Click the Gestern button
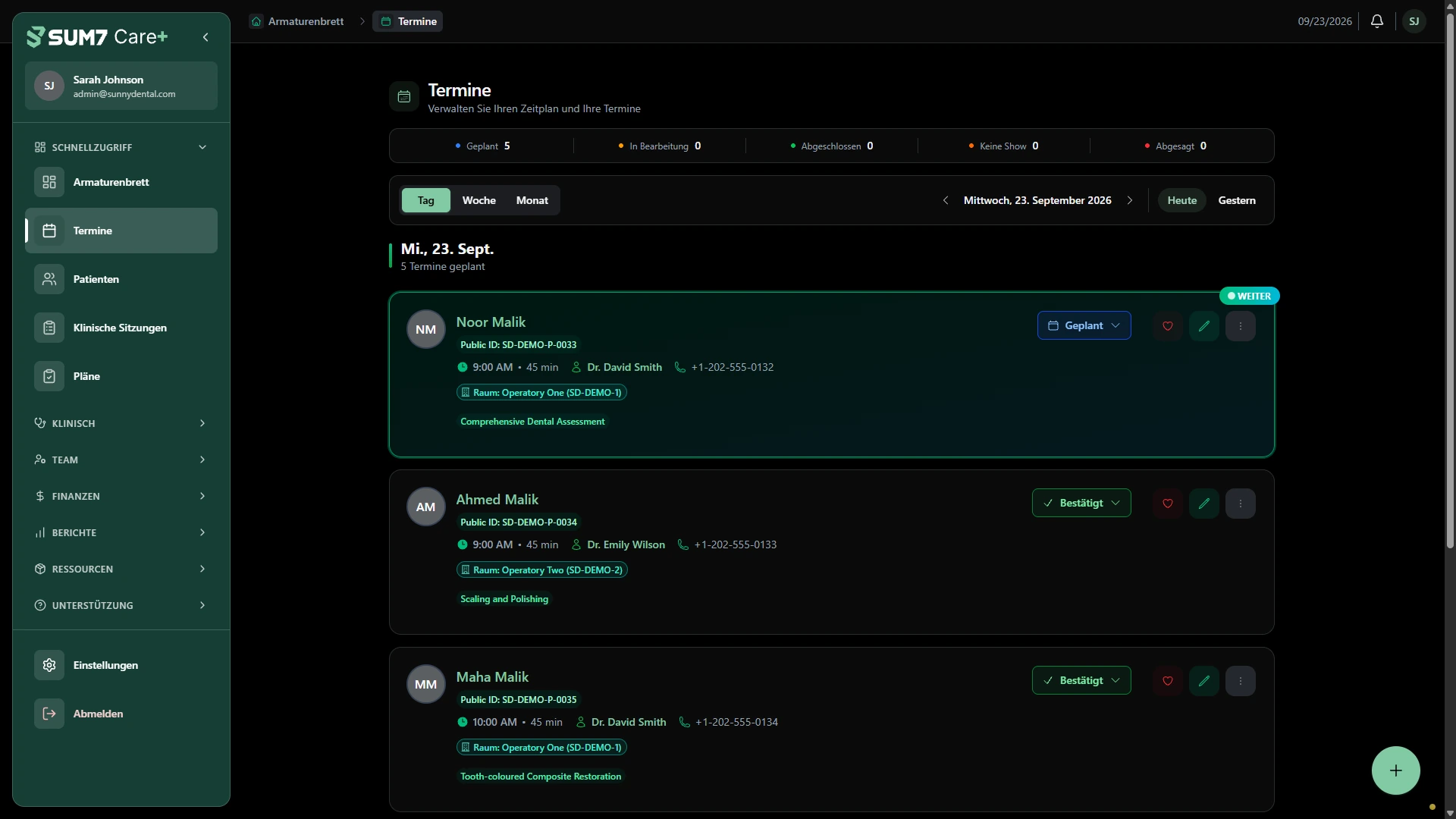Image resolution: width=1456 pixels, height=819 pixels. 1237,200
